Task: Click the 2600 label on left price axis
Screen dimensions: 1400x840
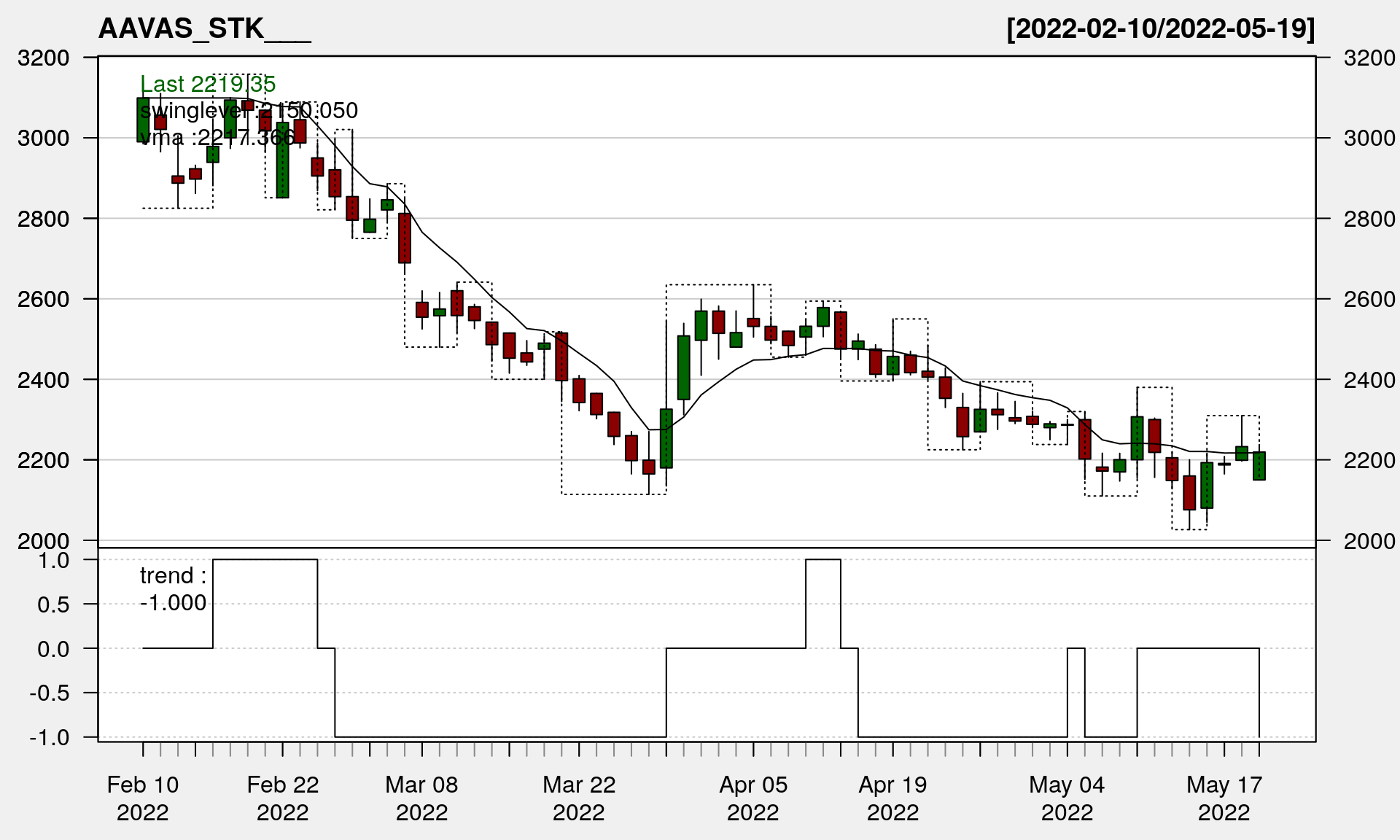Action: tap(43, 299)
